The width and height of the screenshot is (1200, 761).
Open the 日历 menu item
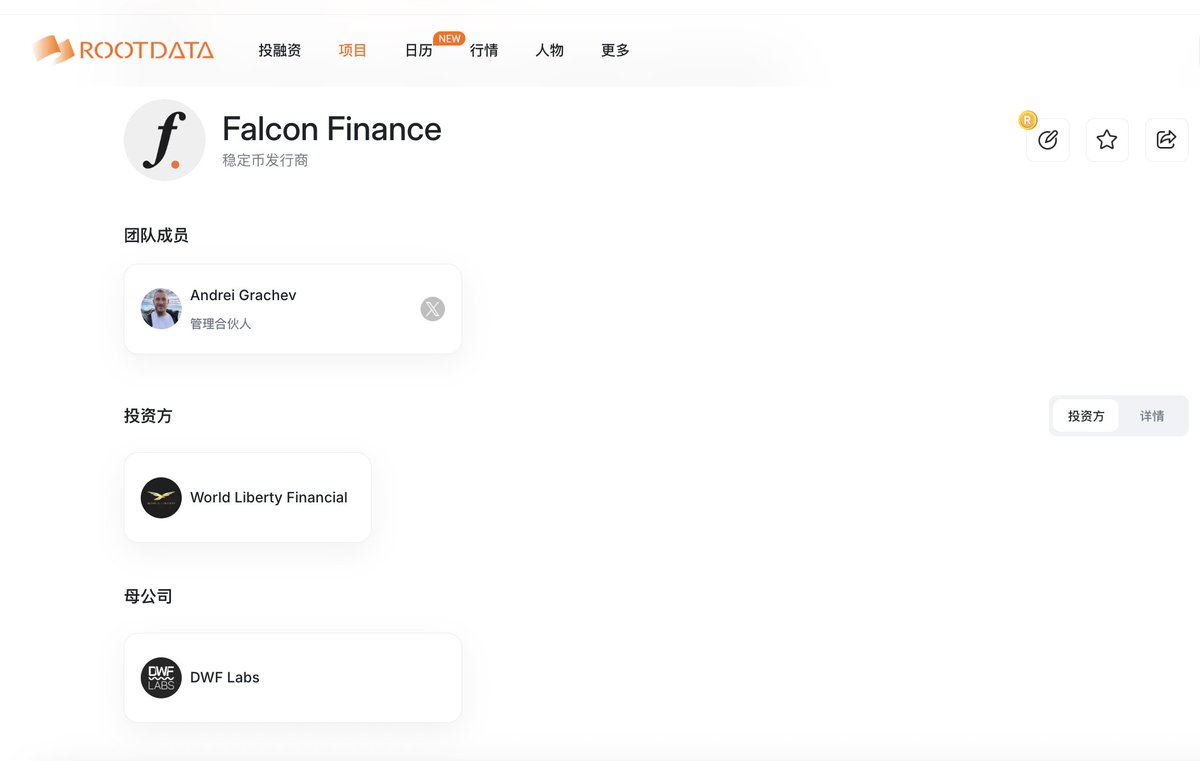click(x=419, y=50)
